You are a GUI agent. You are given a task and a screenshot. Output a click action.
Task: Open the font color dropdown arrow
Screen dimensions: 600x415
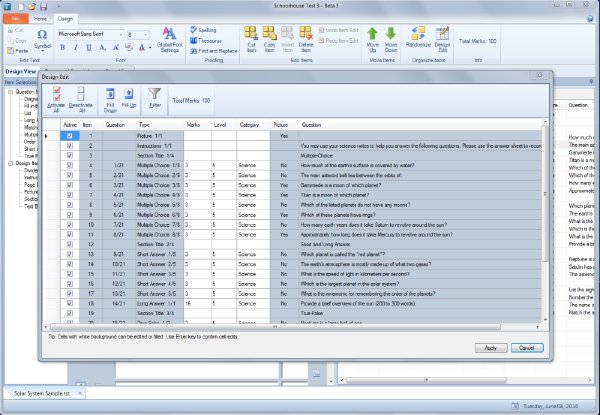coord(150,48)
